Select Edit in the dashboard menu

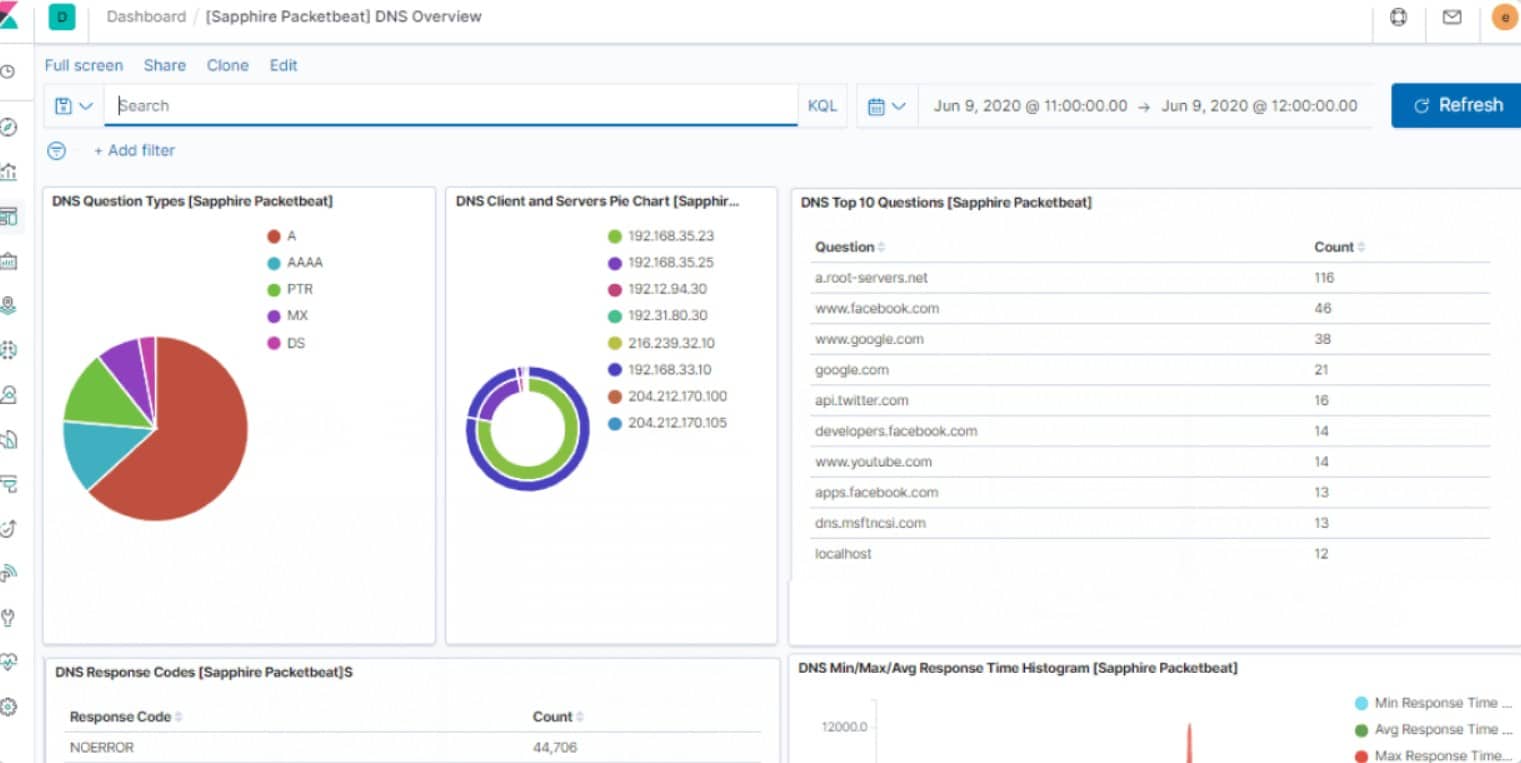[x=284, y=65]
